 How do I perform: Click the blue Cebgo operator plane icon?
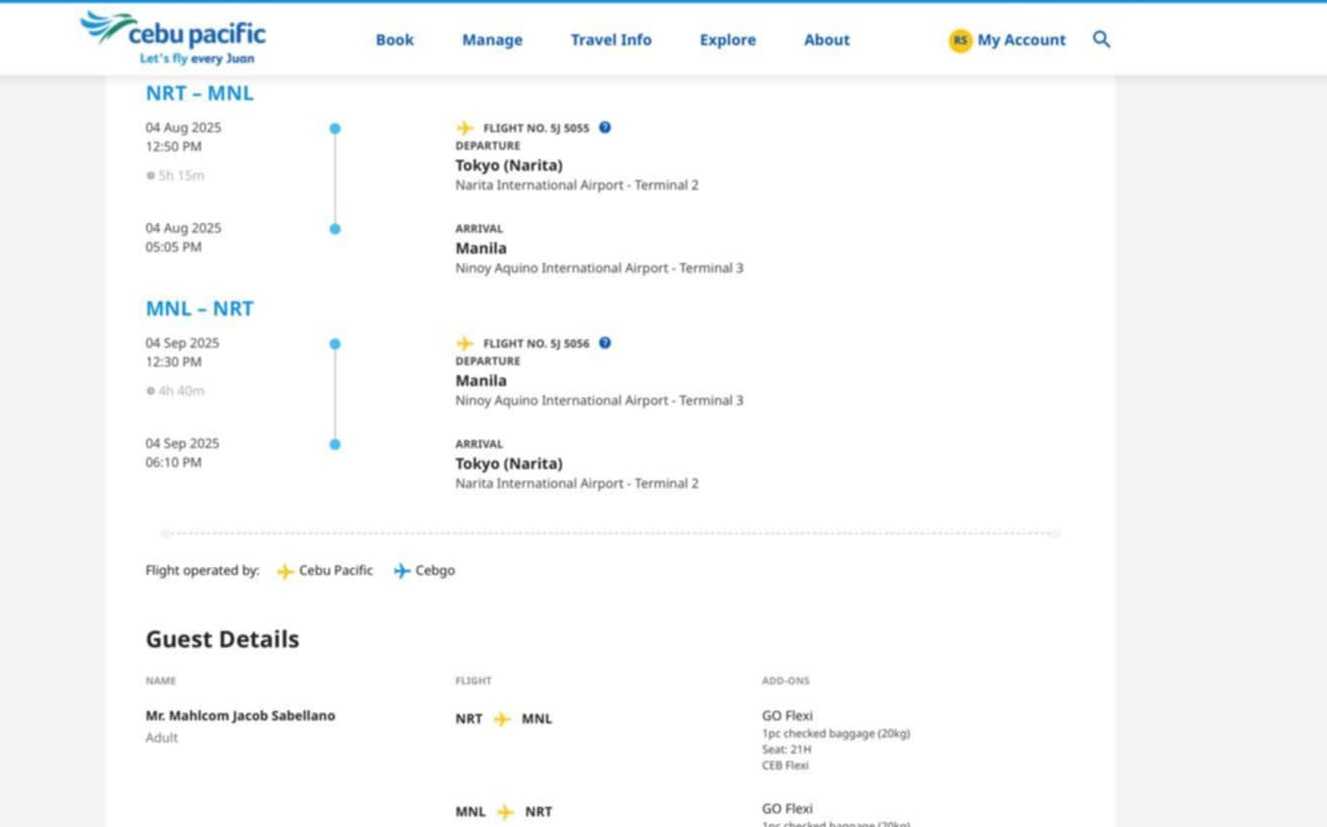pyautogui.click(x=402, y=571)
